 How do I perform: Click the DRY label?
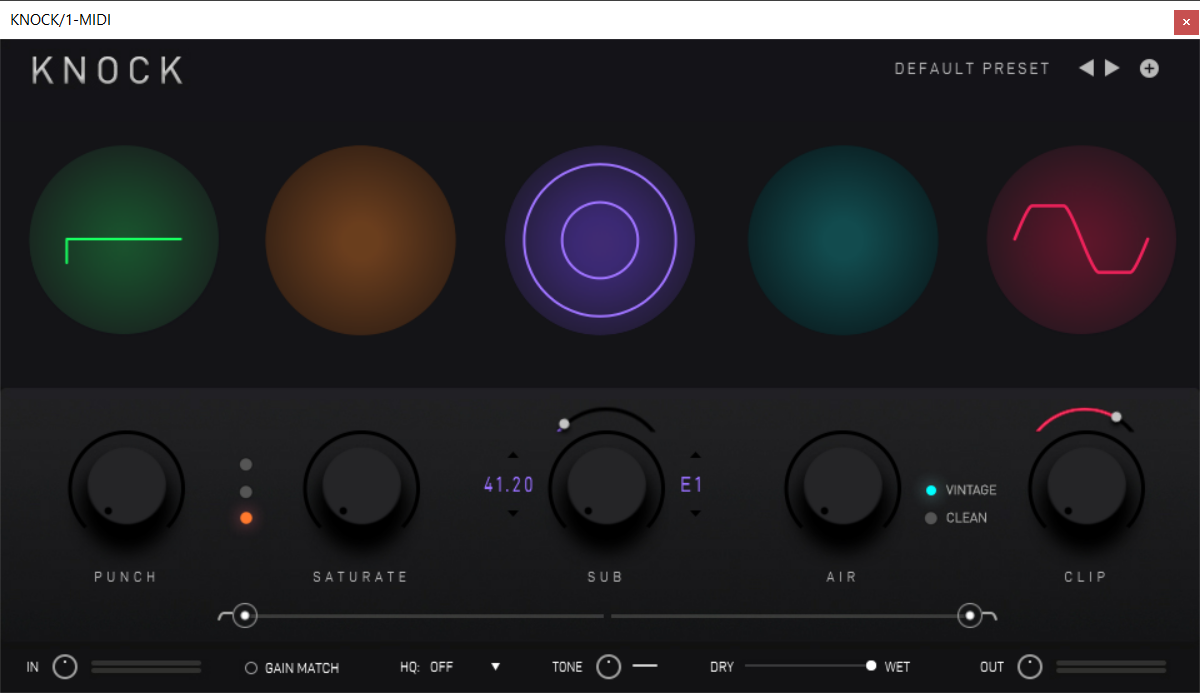coord(722,667)
